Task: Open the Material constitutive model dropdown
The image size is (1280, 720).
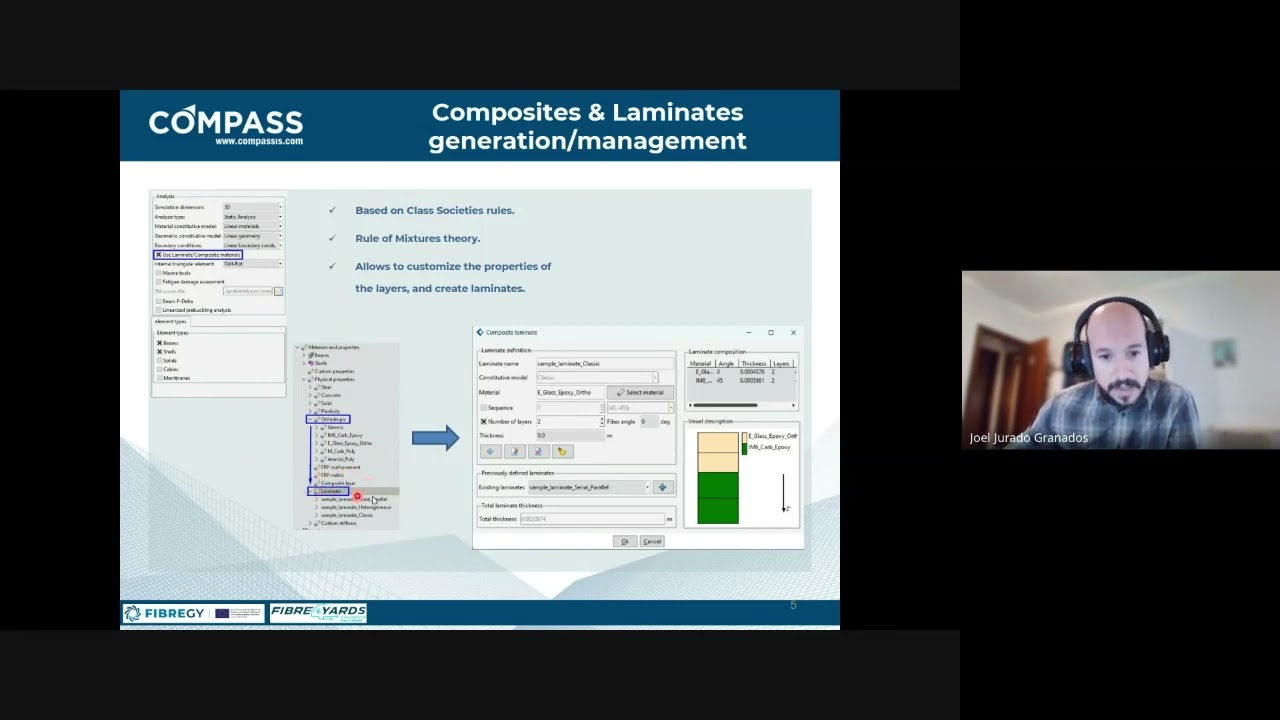Action: pos(252,226)
